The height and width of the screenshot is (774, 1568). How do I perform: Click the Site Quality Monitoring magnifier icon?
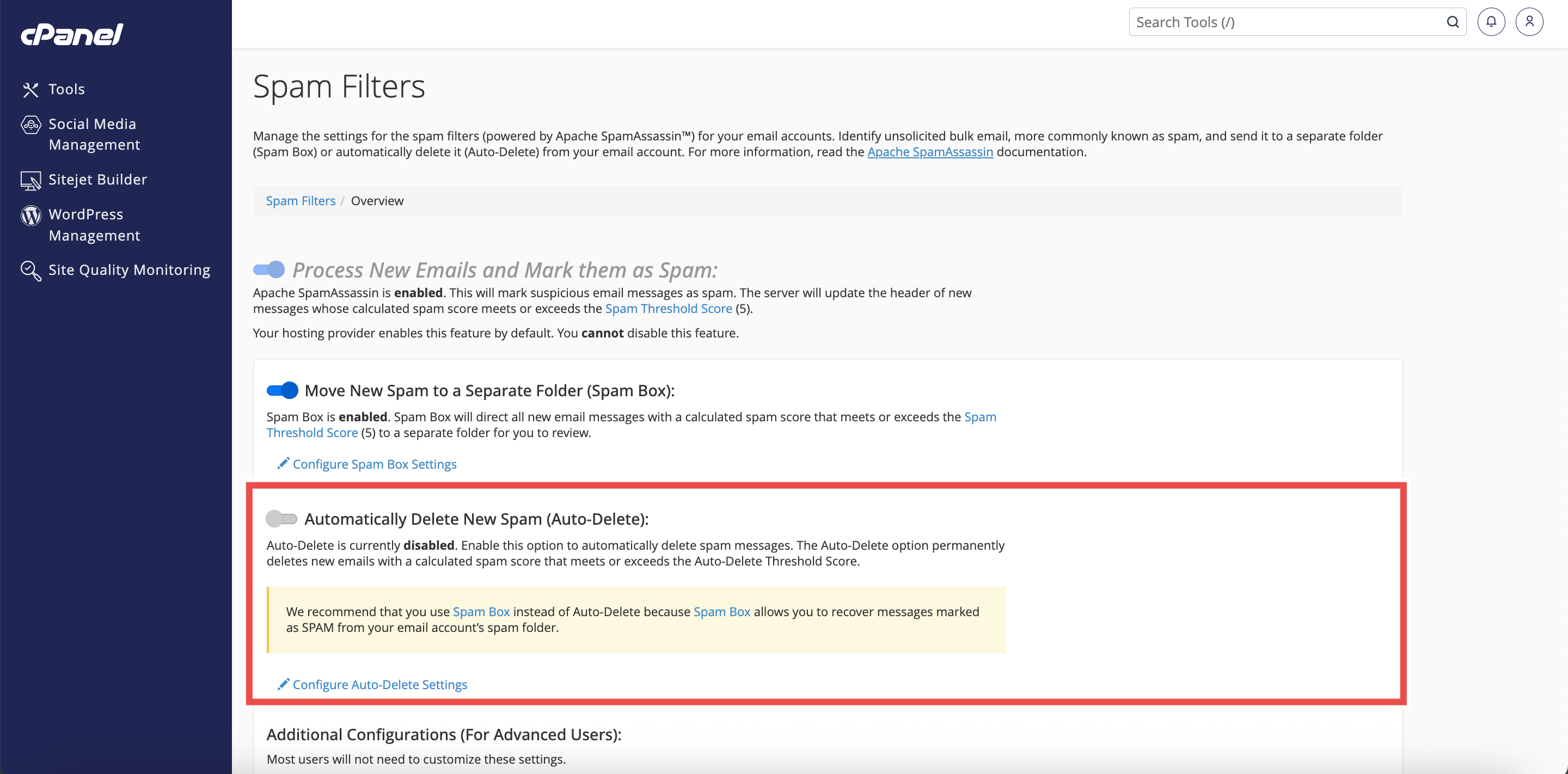coord(30,270)
